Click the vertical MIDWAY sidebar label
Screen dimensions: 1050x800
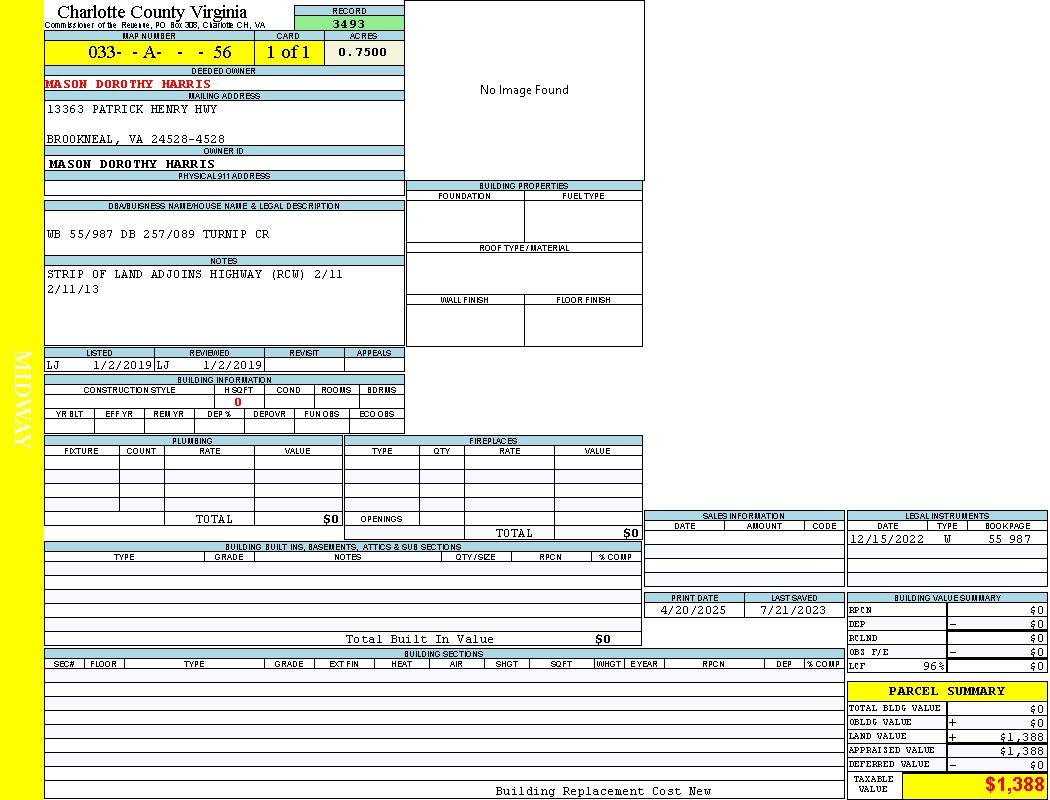[23, 400]
